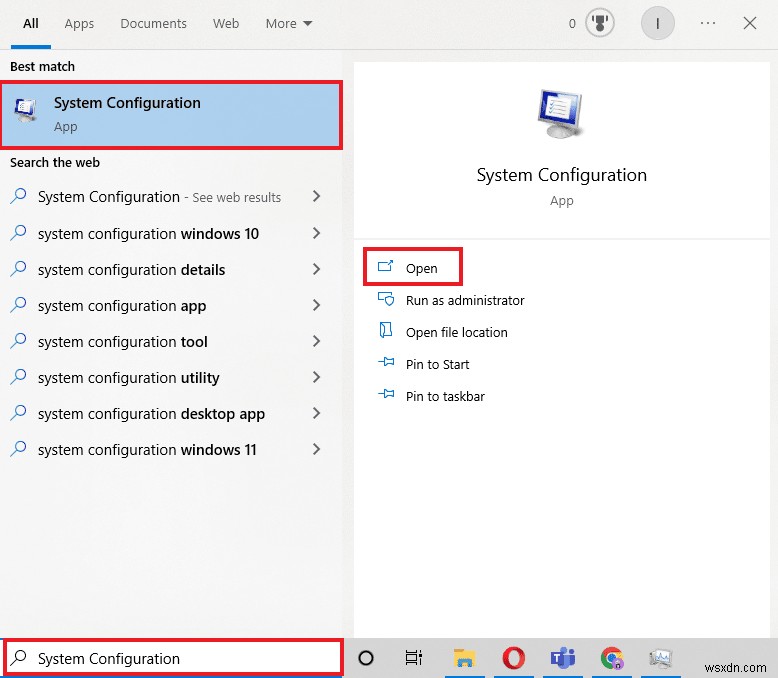Launch Google Chrome from the taskbar
Image resolution: width=778 pixels, height=678 pixels.
pos(612,658)
